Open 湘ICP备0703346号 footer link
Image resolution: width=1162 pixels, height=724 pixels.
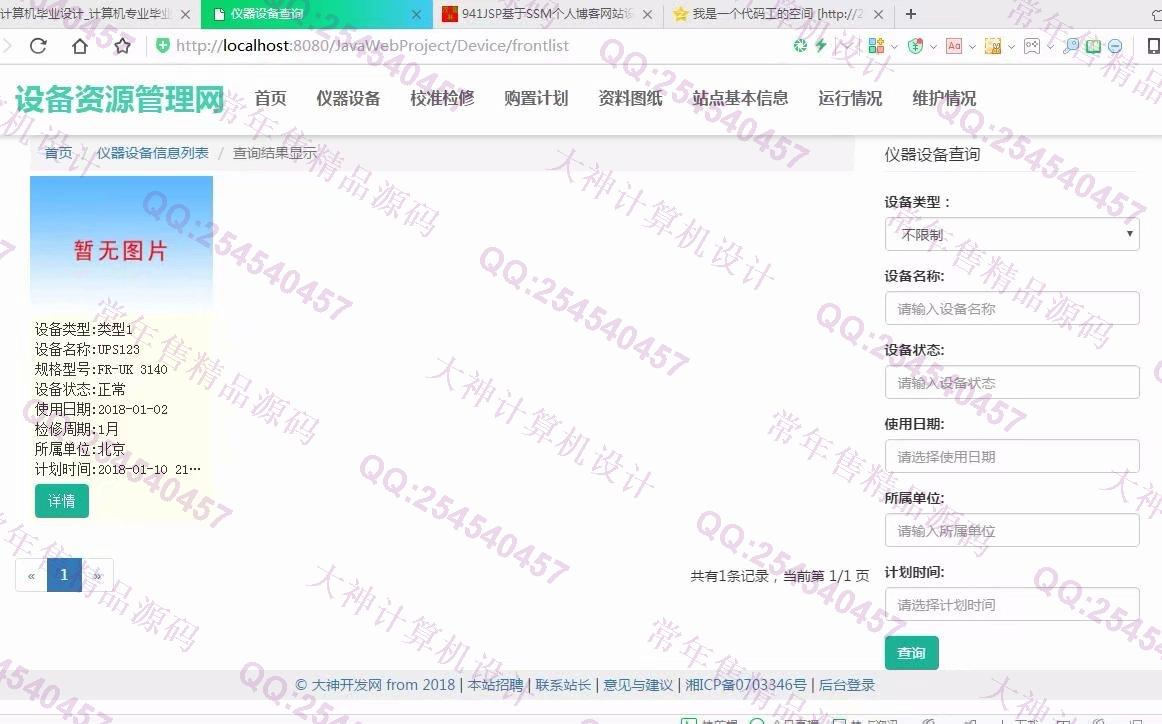click(746, 685)
